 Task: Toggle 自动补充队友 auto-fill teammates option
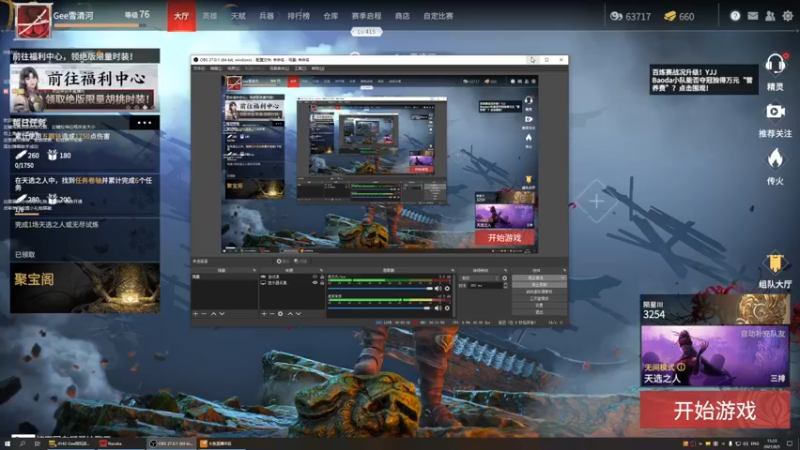(762, 334)
